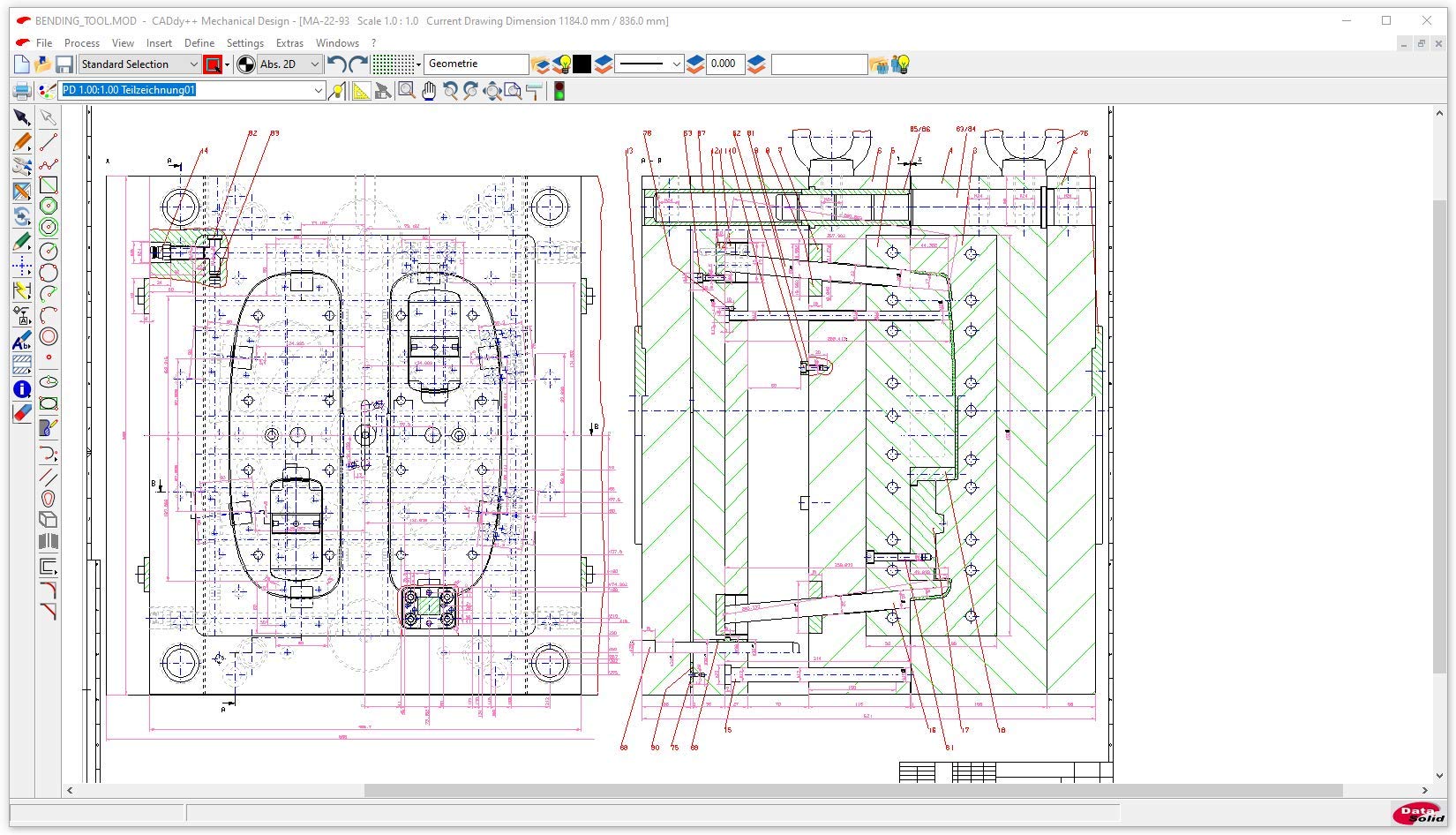The image size is (1456, 835).
Task: Click the yellow triangle set-square icon
Action: coord(361,91)
